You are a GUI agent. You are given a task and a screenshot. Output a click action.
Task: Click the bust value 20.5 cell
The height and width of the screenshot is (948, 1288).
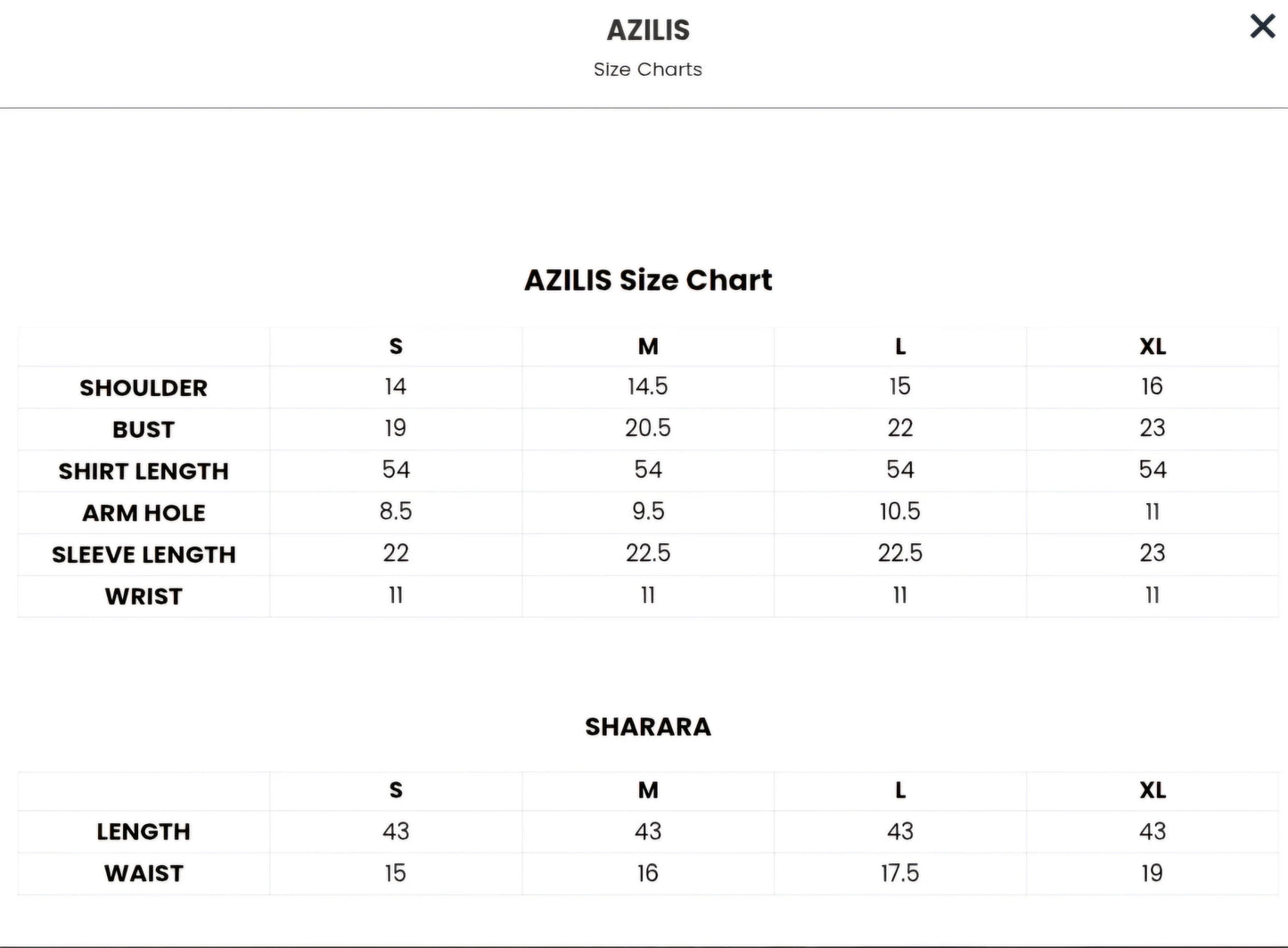pos(648,428)
